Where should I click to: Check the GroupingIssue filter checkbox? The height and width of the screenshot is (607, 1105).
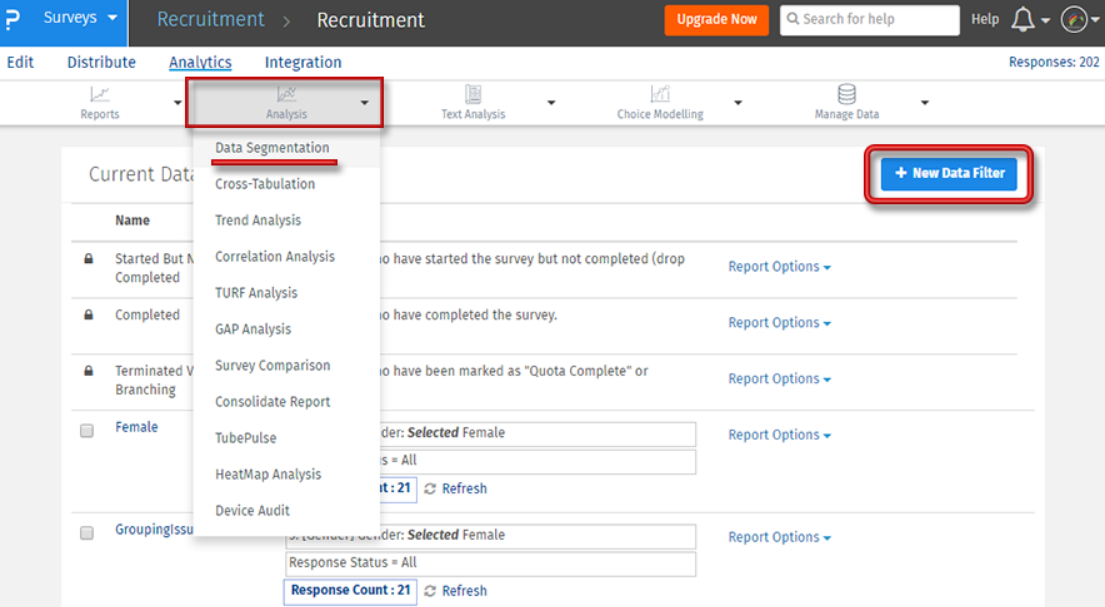pyautogui.click(x=87, y=533)
